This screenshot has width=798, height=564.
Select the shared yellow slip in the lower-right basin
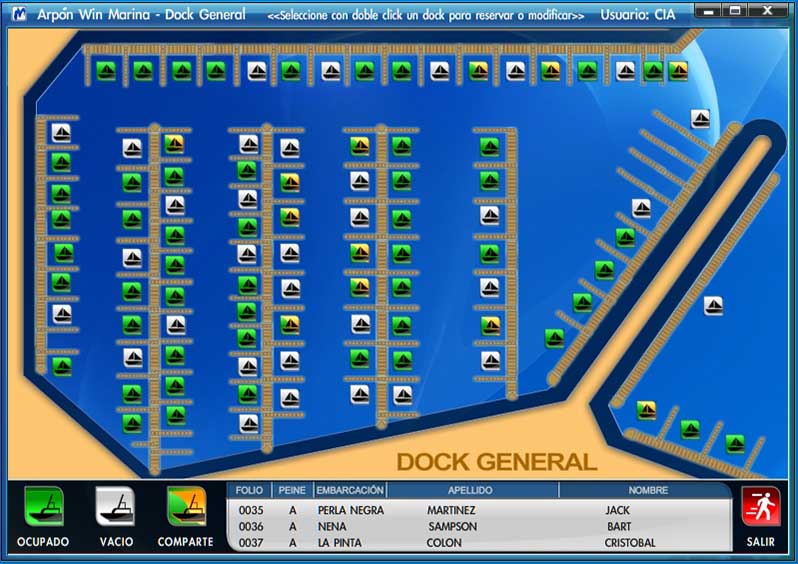[646, 410]
